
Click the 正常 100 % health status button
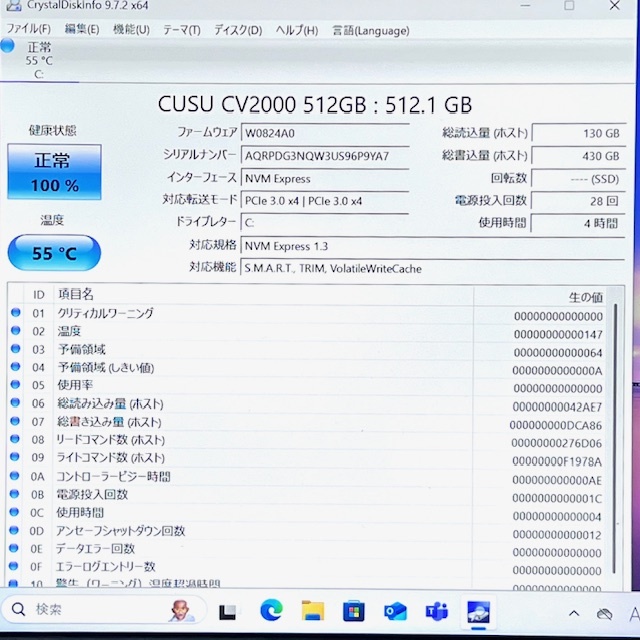54,172
